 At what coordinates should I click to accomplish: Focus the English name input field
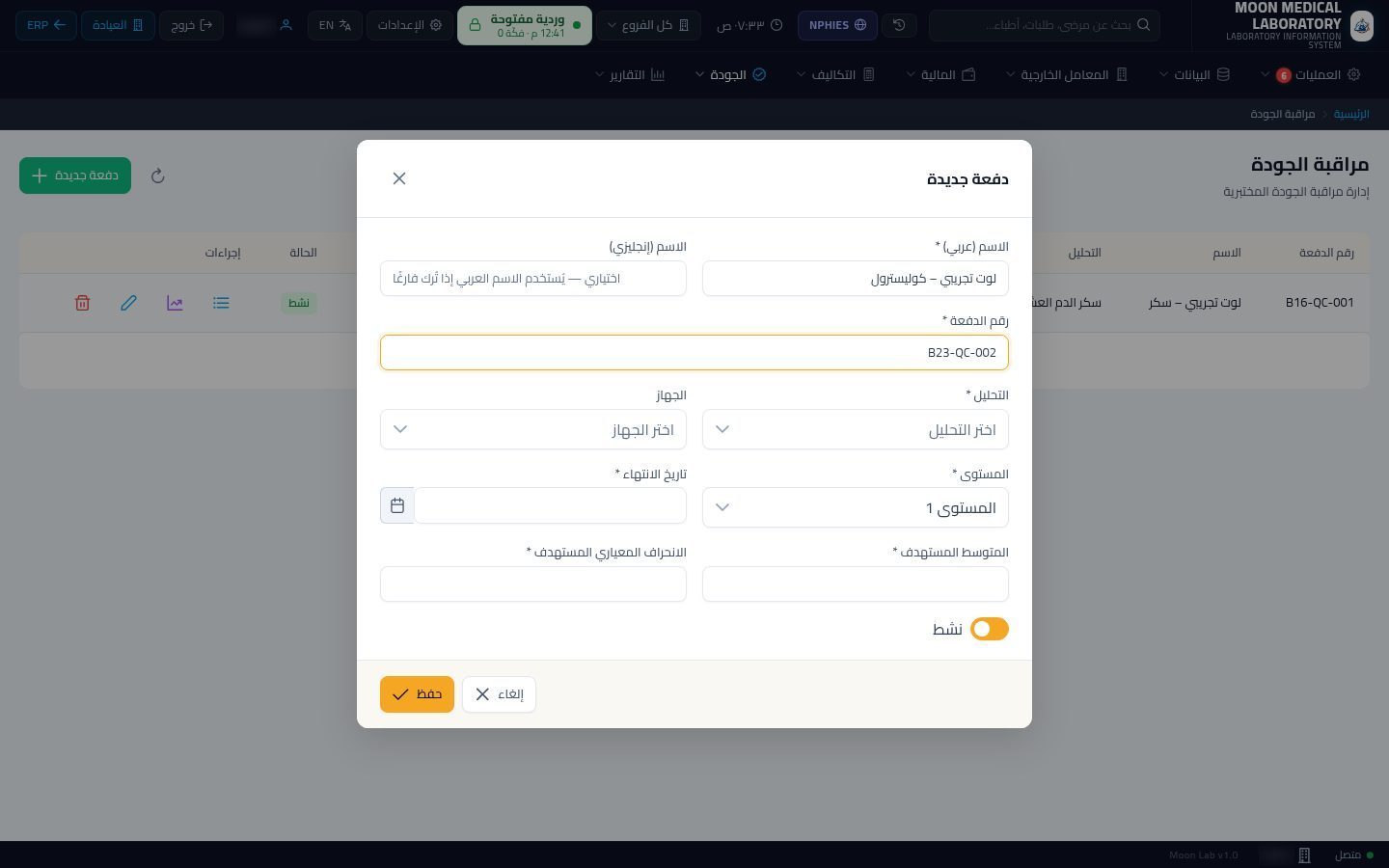point(533,279)
